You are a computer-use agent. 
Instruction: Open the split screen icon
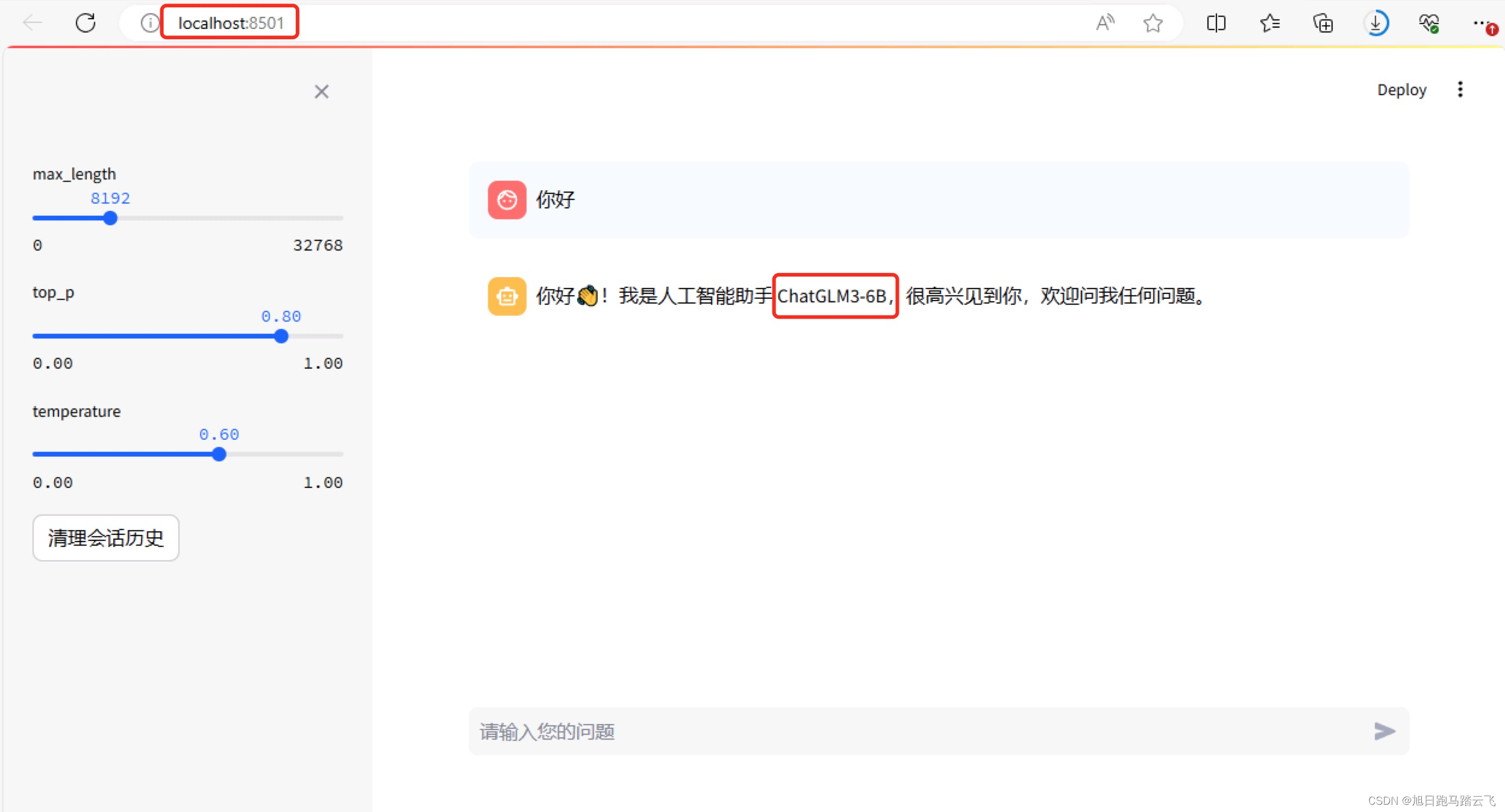point(1216,23)
